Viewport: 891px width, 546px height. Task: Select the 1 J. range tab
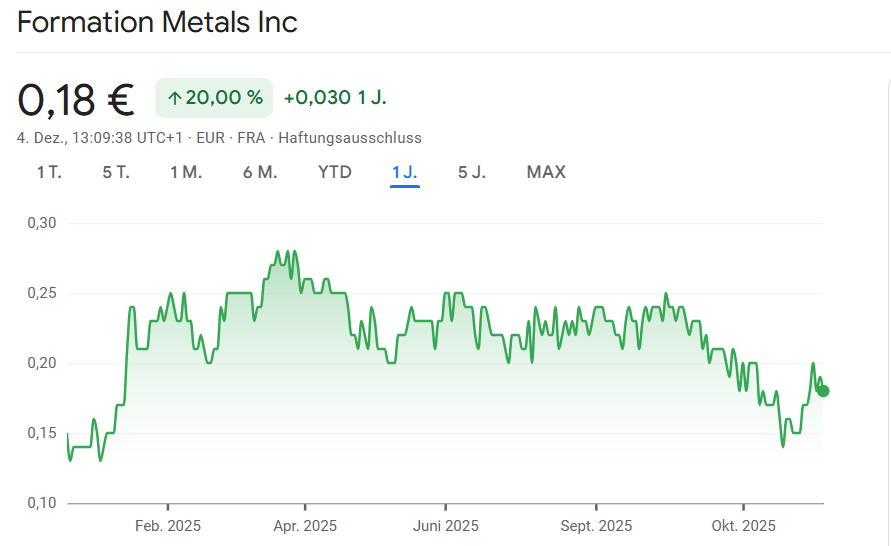pyautogui.click(x=404, y=172)
